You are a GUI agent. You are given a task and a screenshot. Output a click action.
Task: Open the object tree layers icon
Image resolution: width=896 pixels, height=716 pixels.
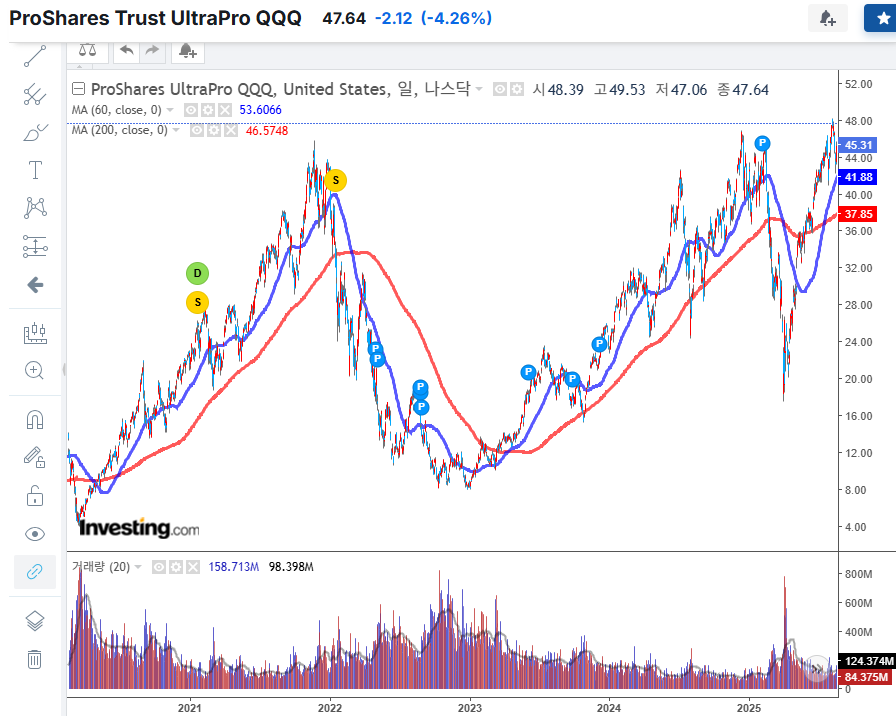(35, 620)
